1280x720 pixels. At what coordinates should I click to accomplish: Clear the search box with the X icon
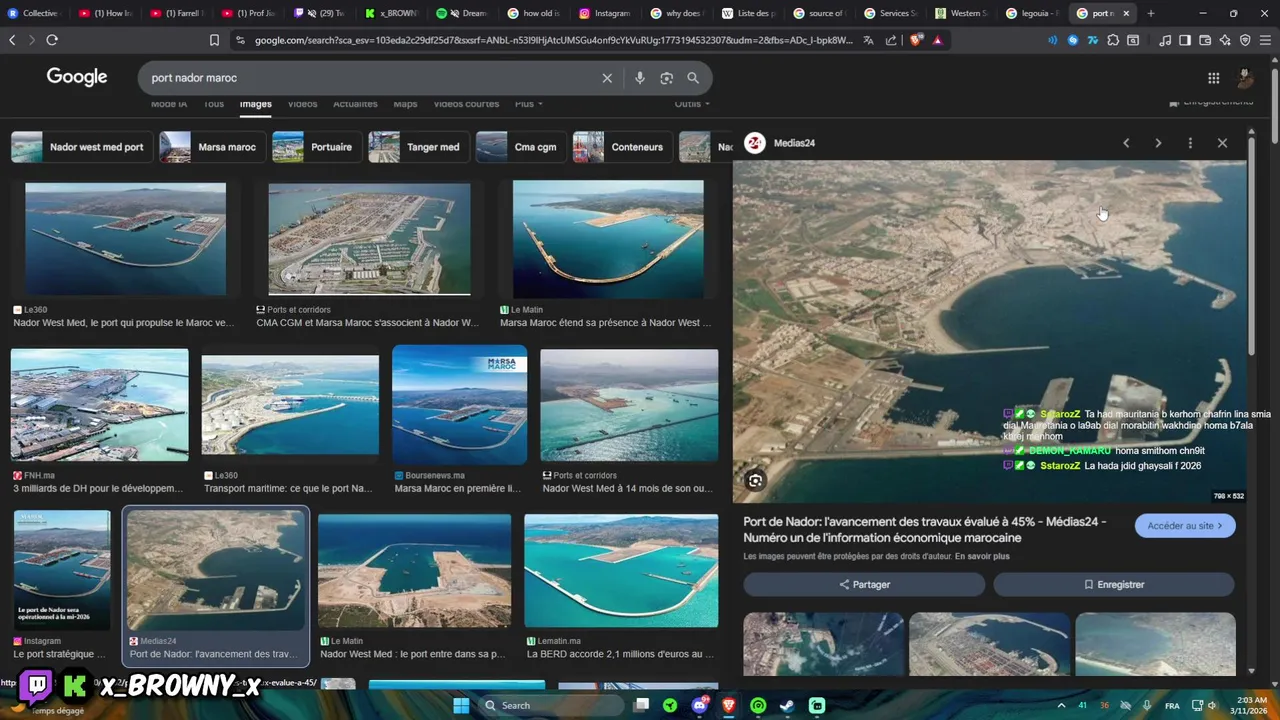pos(606,78)
